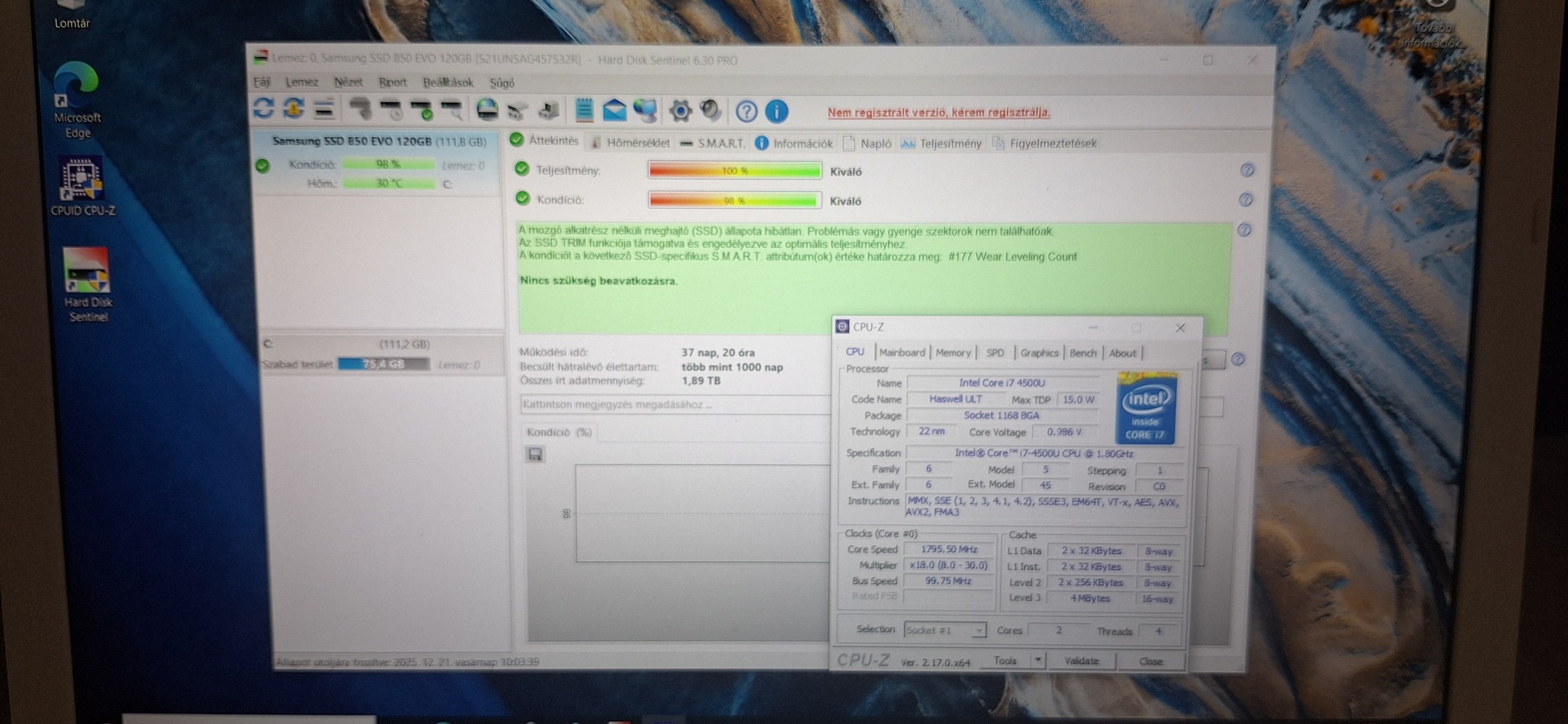Select the Graphics tab in CPU-Z
Screen dimensions: 1568x724
point(1039,353)
